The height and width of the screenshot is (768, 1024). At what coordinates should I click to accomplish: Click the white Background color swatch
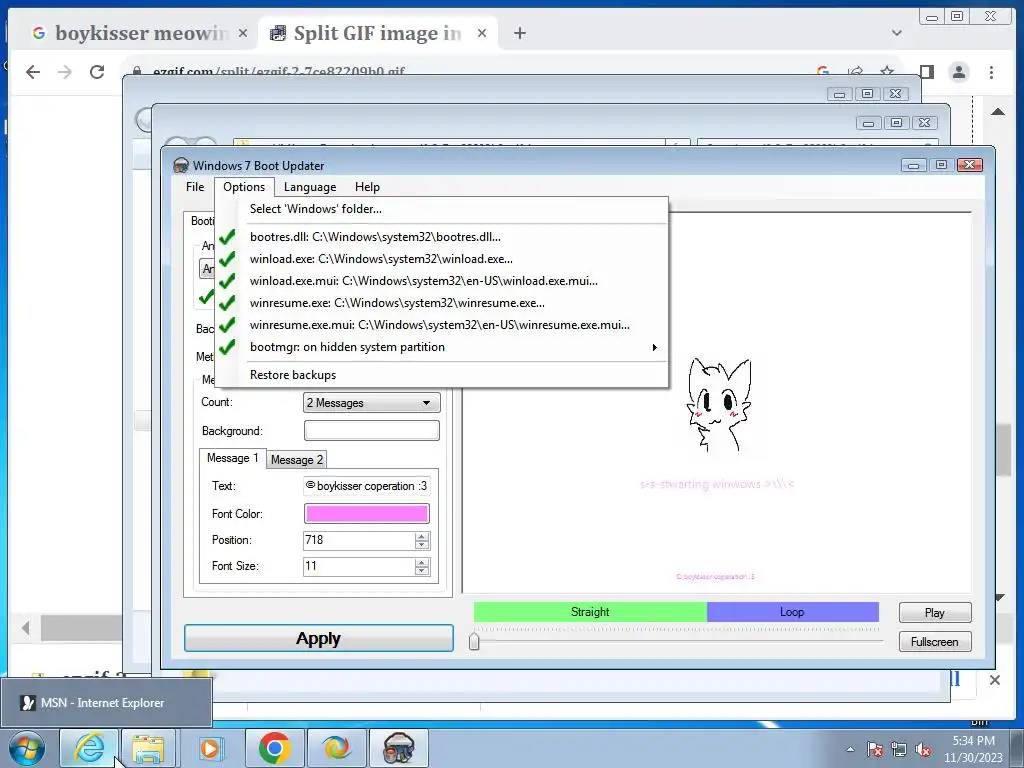tap(372, 430)
